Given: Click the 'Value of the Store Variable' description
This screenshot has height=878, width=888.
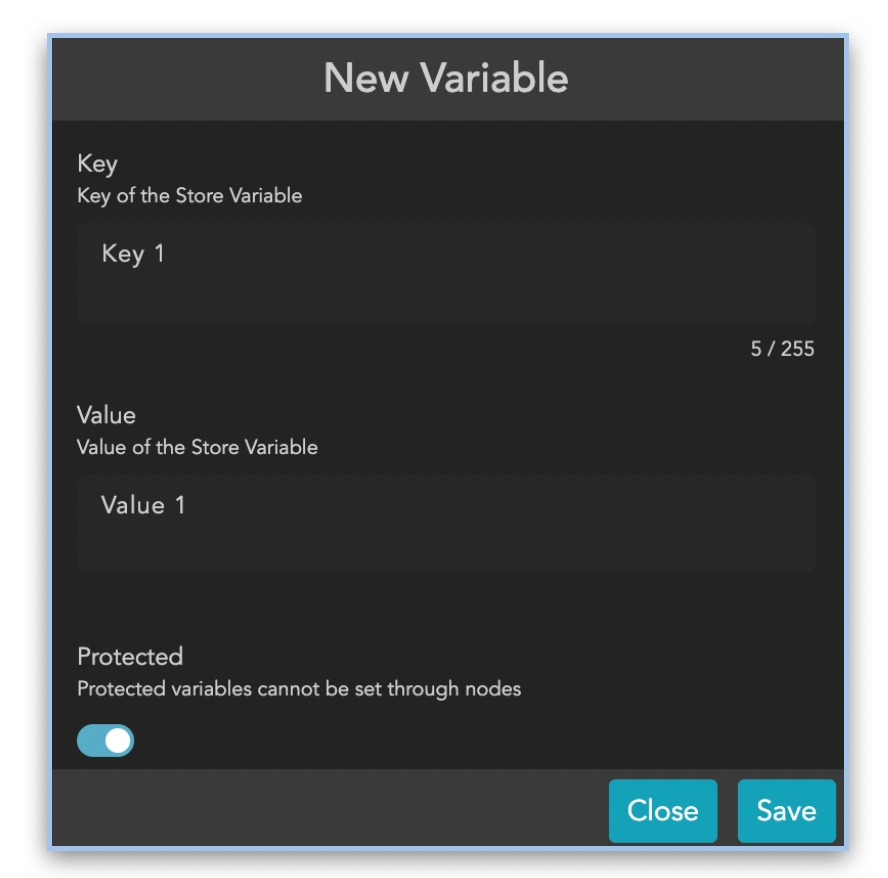Looking at the screenshot, I should (197, 447).
